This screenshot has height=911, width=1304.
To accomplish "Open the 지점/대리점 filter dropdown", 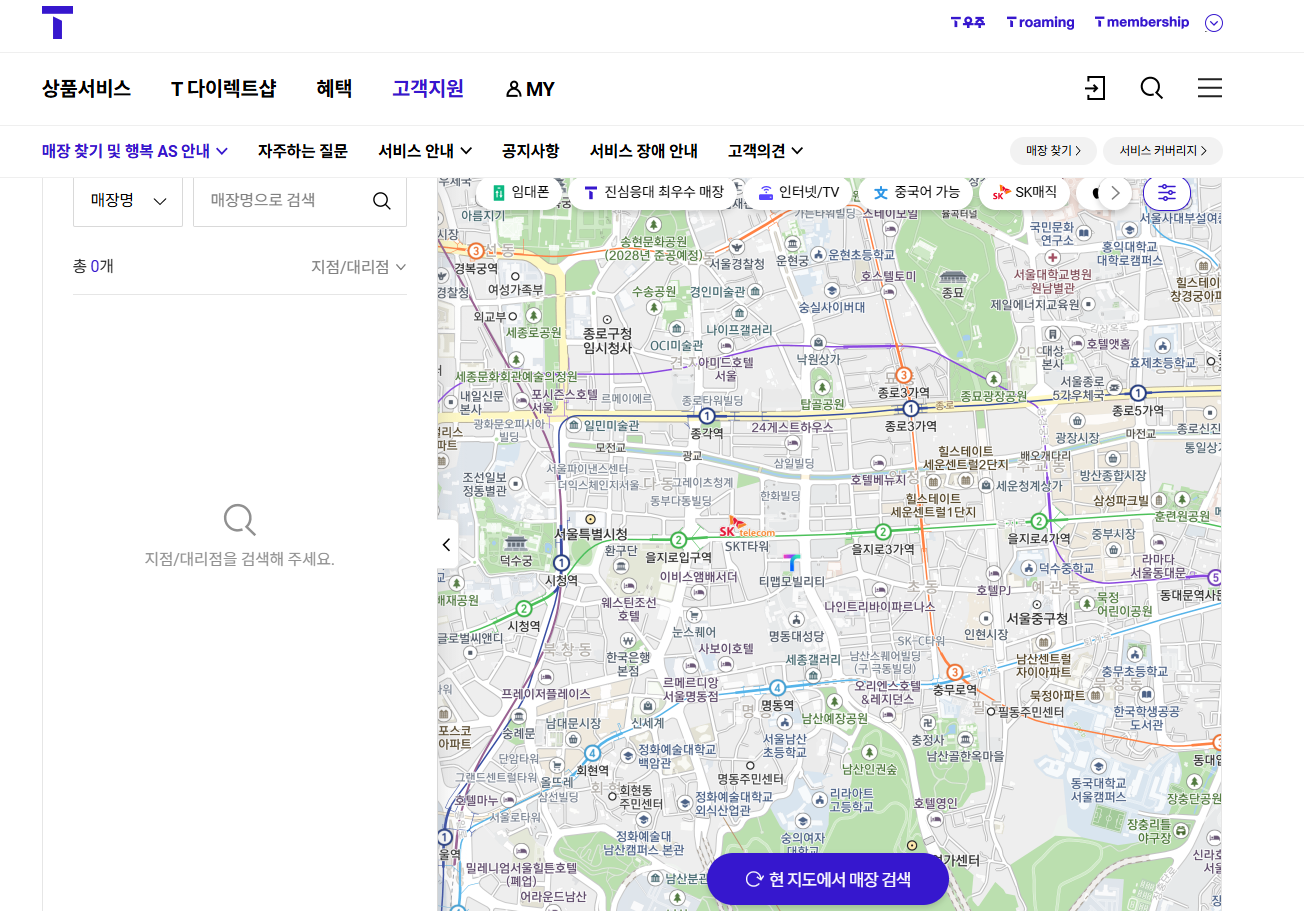I will [358, 267].
